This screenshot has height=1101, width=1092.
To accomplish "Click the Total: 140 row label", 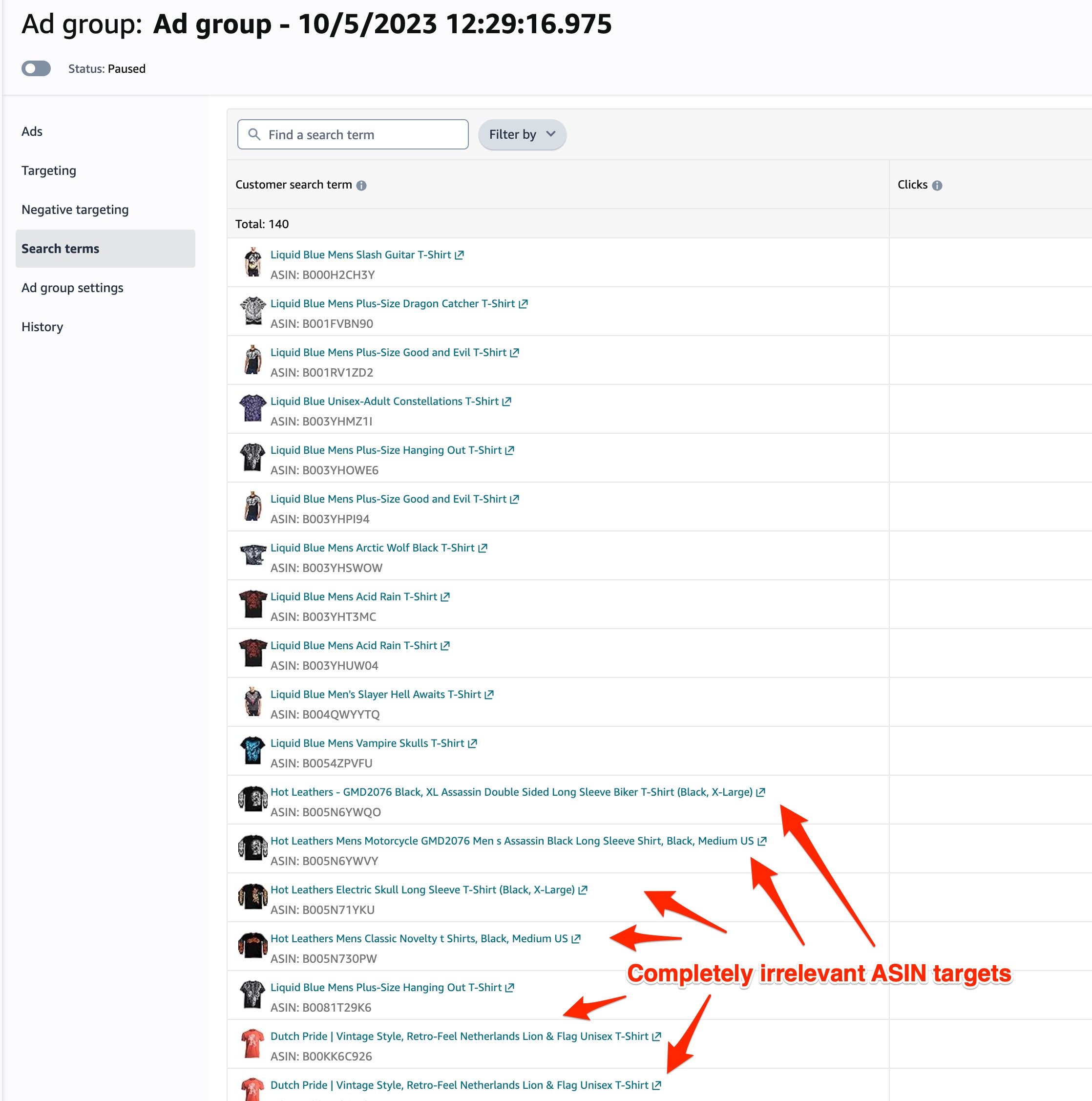I will (262, 224).
